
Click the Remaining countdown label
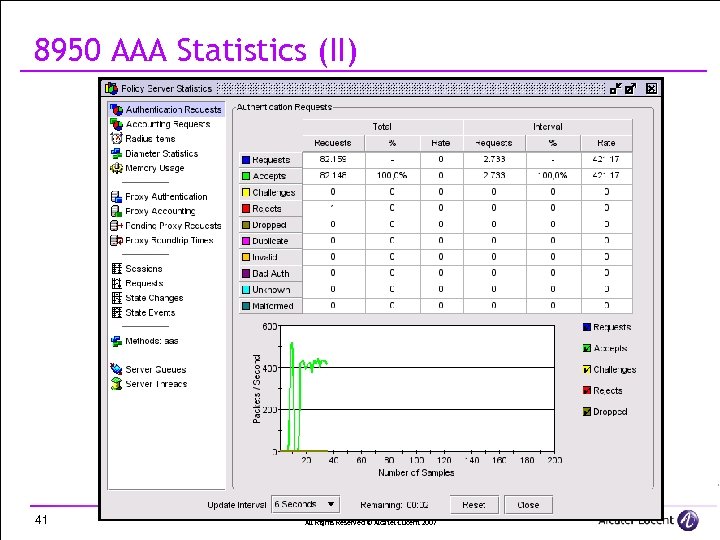(394, 505)
